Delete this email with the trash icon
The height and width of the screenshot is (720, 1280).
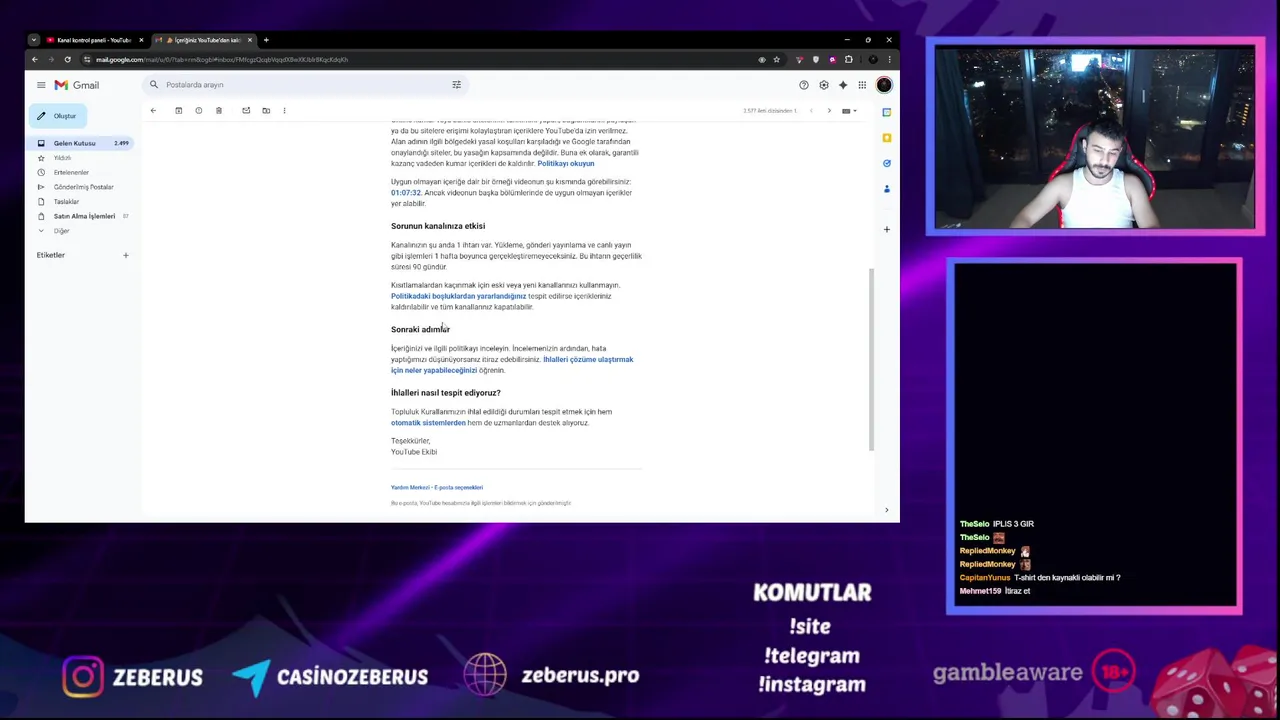coord(219,110)
